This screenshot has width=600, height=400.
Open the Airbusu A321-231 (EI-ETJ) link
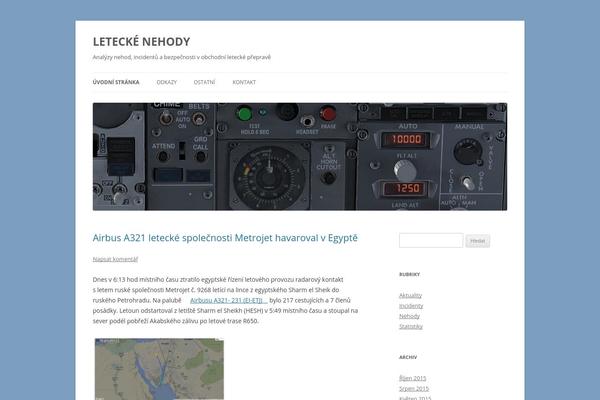pos(228,300)
